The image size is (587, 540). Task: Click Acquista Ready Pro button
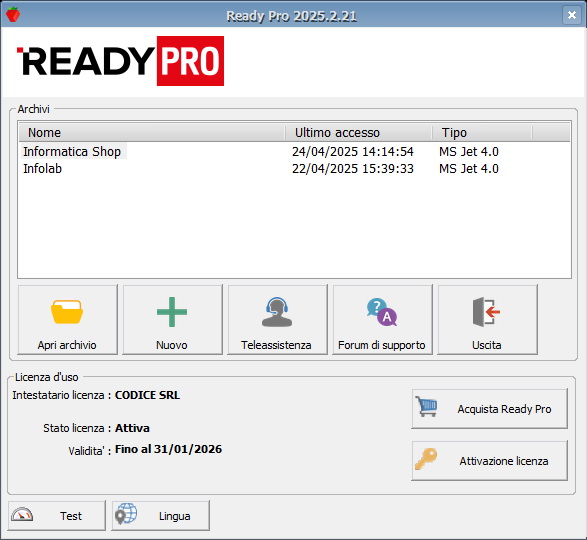click(x=490, y=409)
